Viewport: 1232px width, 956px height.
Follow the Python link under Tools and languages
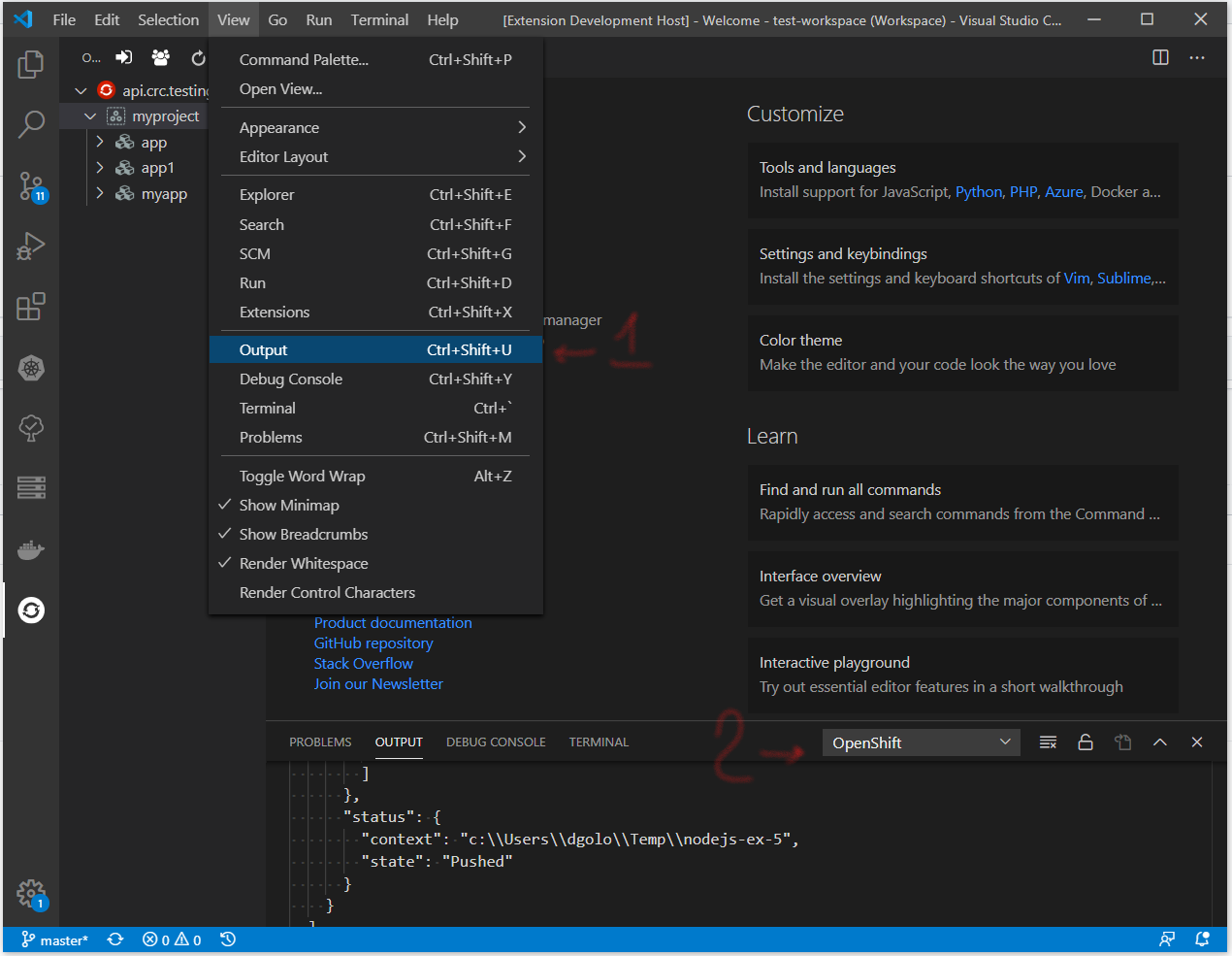978,191
